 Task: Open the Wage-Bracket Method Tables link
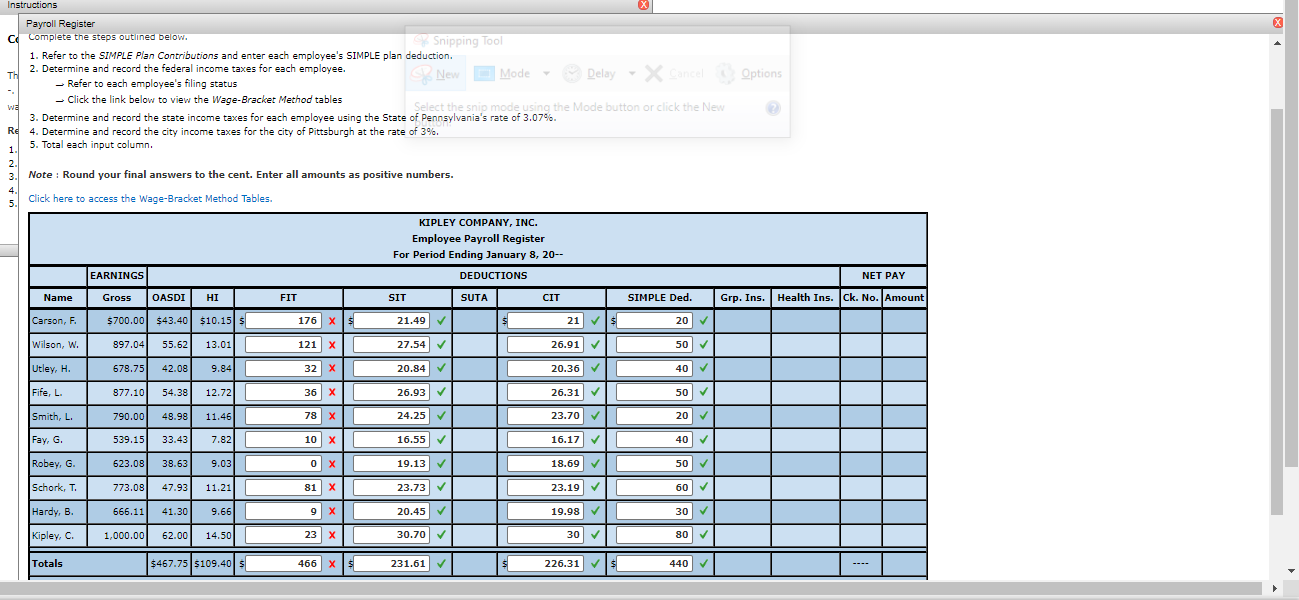(x=150, y=198)
